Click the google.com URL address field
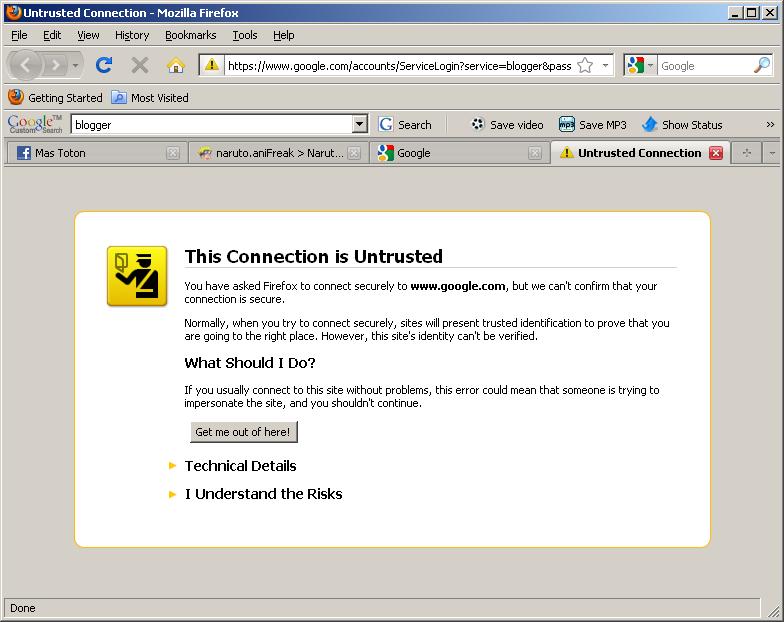The image size is (784, 622). [399, 66]
